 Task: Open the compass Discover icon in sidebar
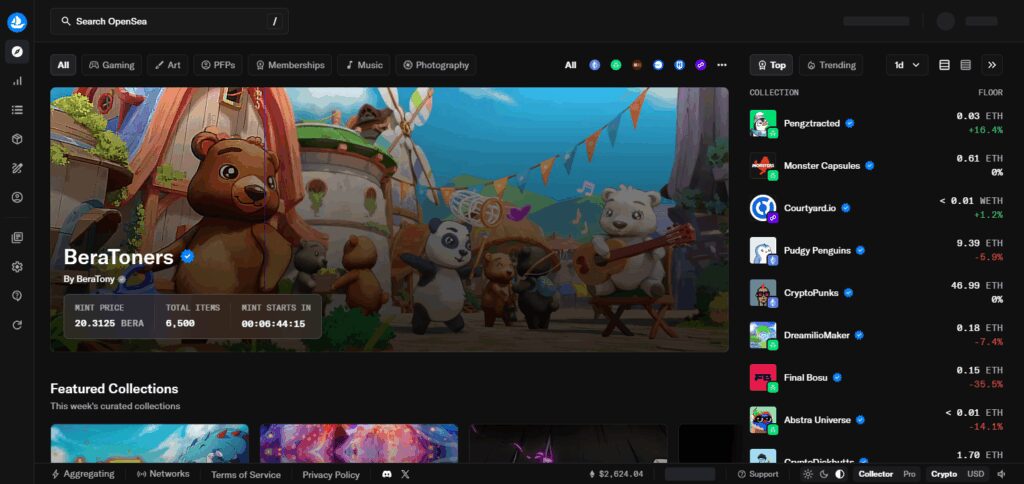point(18,52)
